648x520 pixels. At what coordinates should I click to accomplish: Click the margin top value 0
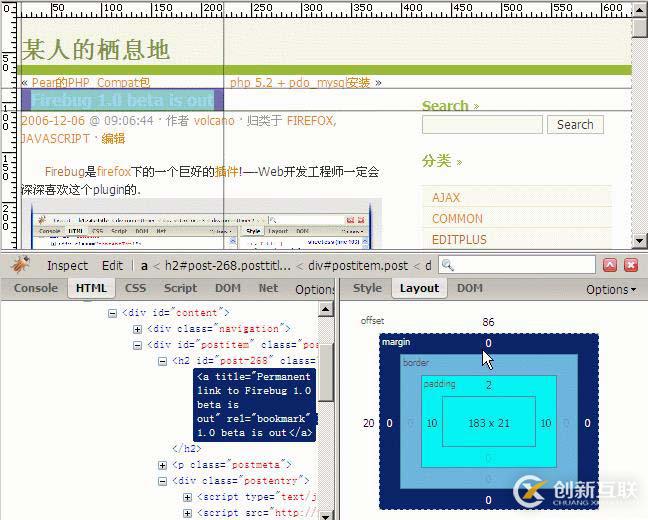(x=488, y=343)
